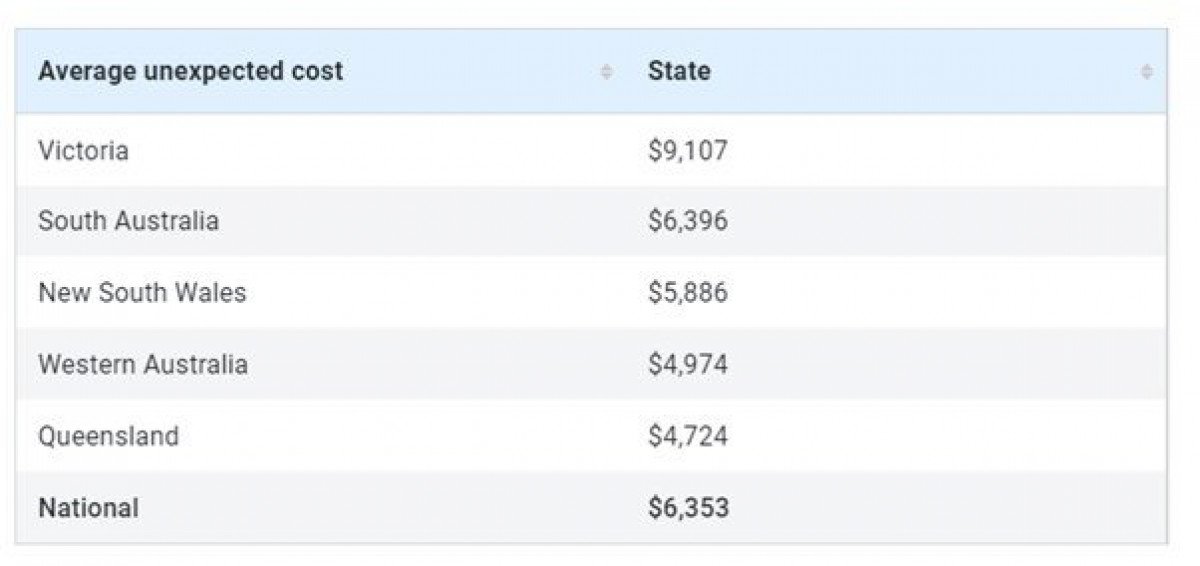Click the $5,886 figure
Image resolution: width=1200 pixels, height=566 pixels.
(x=688, y=293)
